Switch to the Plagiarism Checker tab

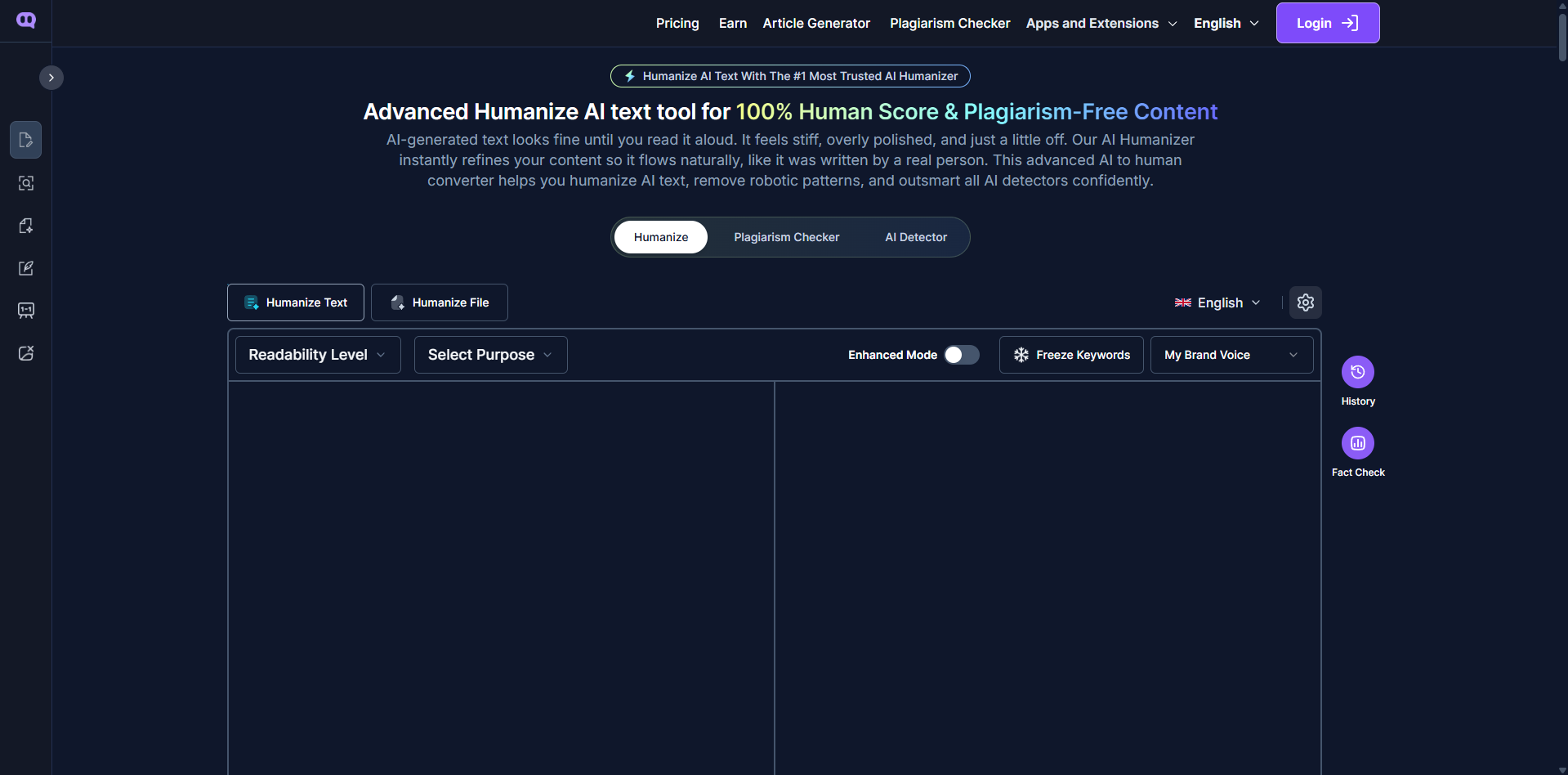click(x=786, y=237)
